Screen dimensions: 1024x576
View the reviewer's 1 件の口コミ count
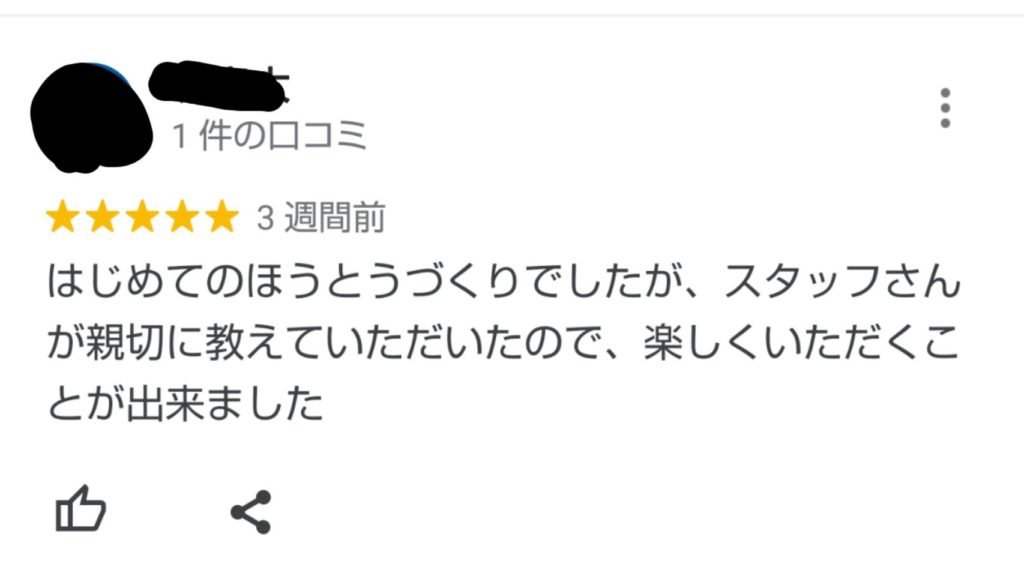pyautogui.click(x=269, y=135)
